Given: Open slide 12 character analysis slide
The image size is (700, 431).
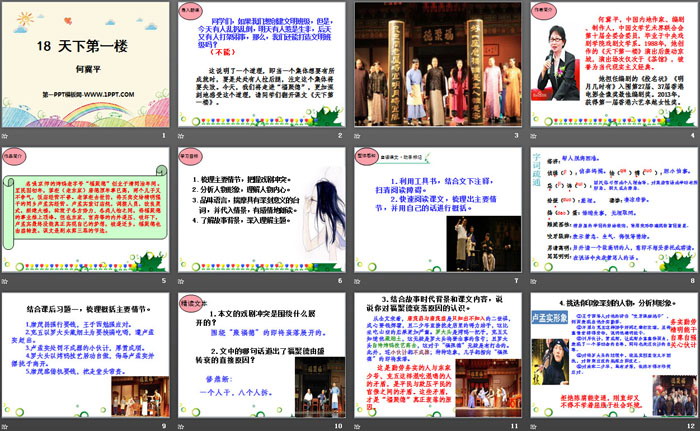Looking at the screenshot, I should click(x=611, y=351).
